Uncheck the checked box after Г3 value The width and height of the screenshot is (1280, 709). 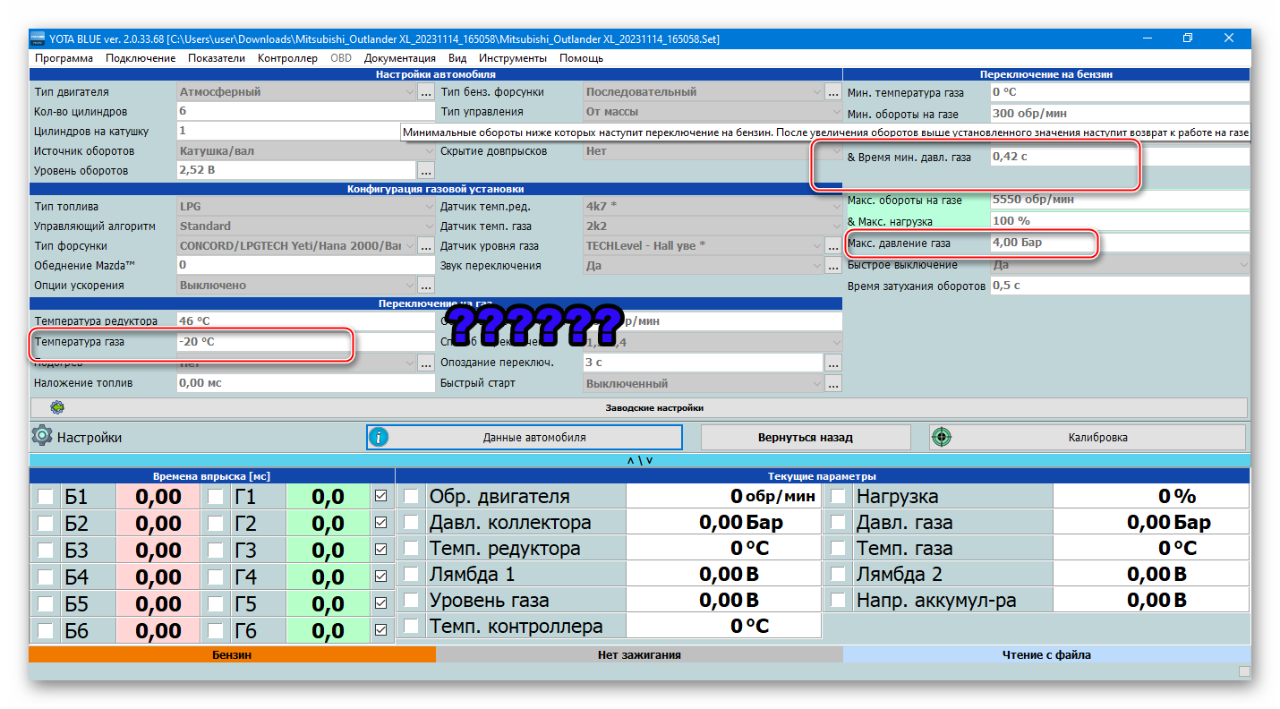coord(380,550)
